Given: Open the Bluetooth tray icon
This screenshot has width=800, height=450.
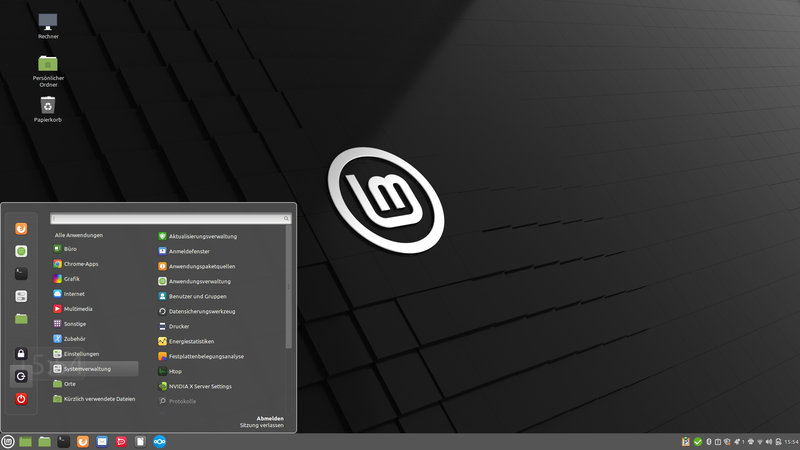Looking at the screenshot, I should tap(709, 442).
